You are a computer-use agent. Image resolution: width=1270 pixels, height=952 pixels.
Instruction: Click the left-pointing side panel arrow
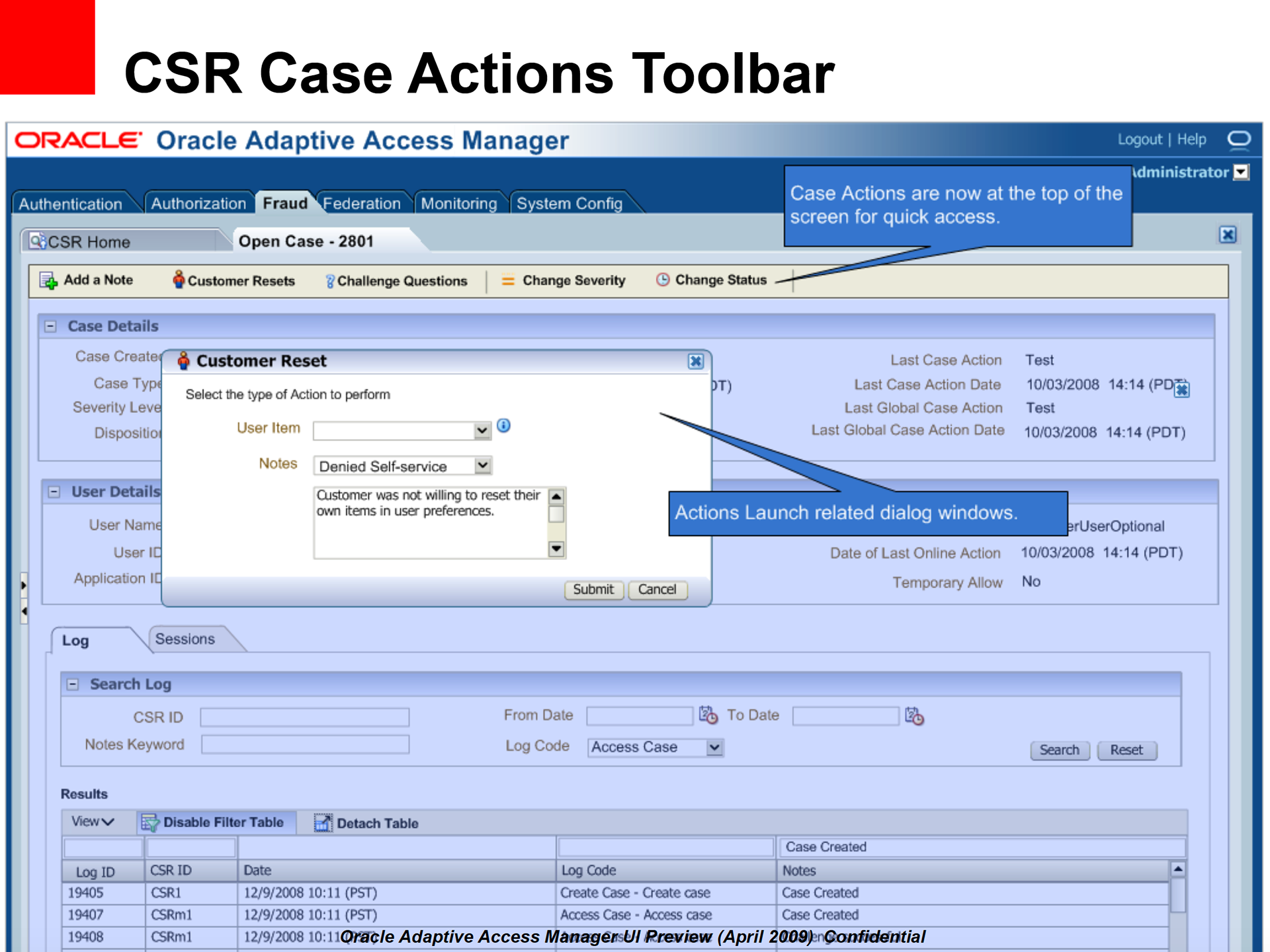pyautogui.click(x=24, y=612)
